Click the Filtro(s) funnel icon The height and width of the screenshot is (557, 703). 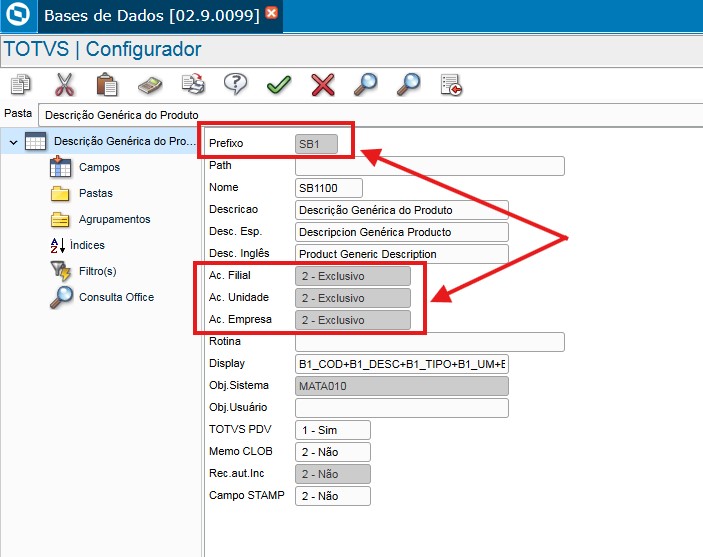[61, 271]
